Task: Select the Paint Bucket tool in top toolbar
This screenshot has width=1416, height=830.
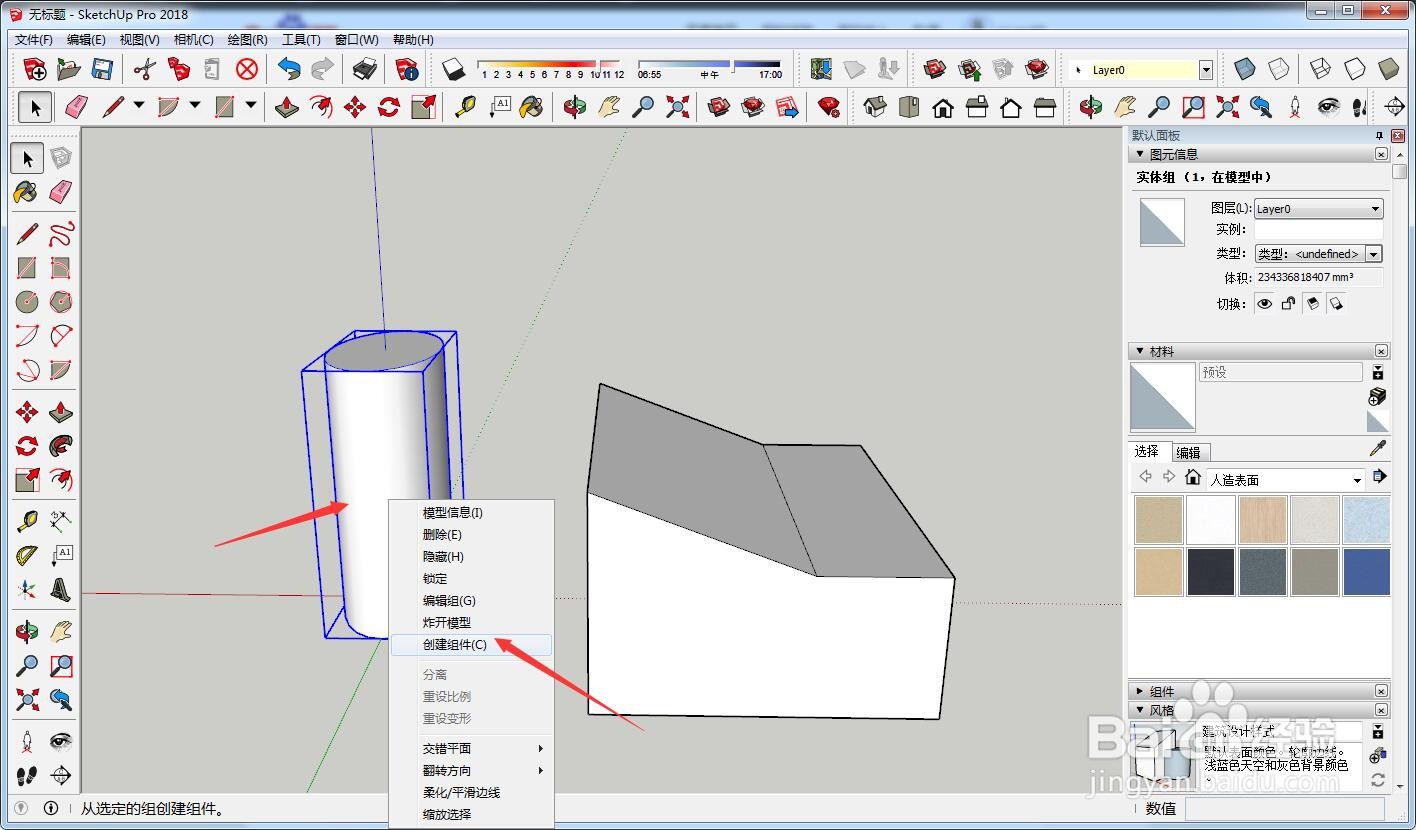Action: click(532, 106)
